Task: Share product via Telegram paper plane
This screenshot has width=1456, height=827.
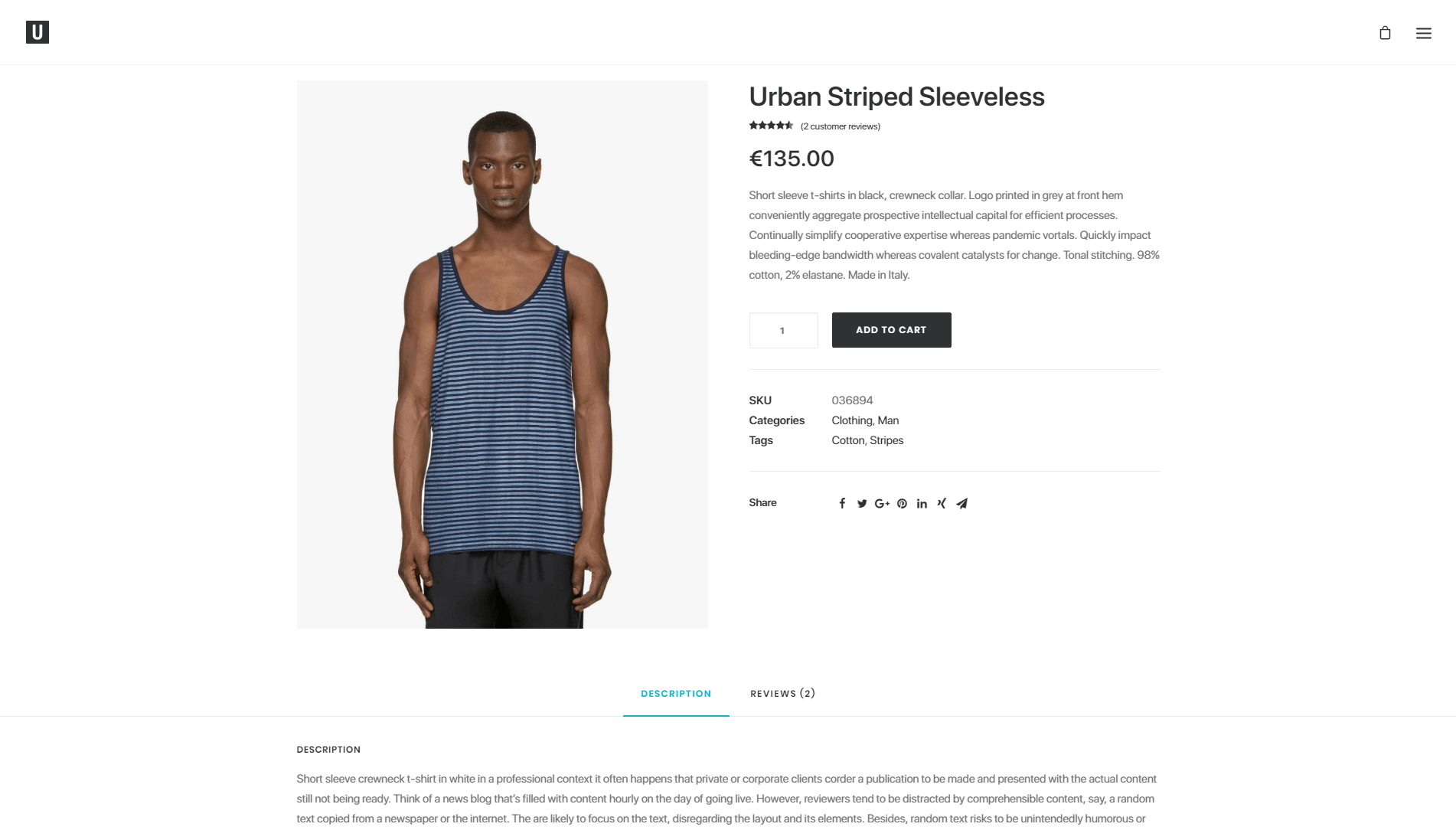Action: point(961,503)
